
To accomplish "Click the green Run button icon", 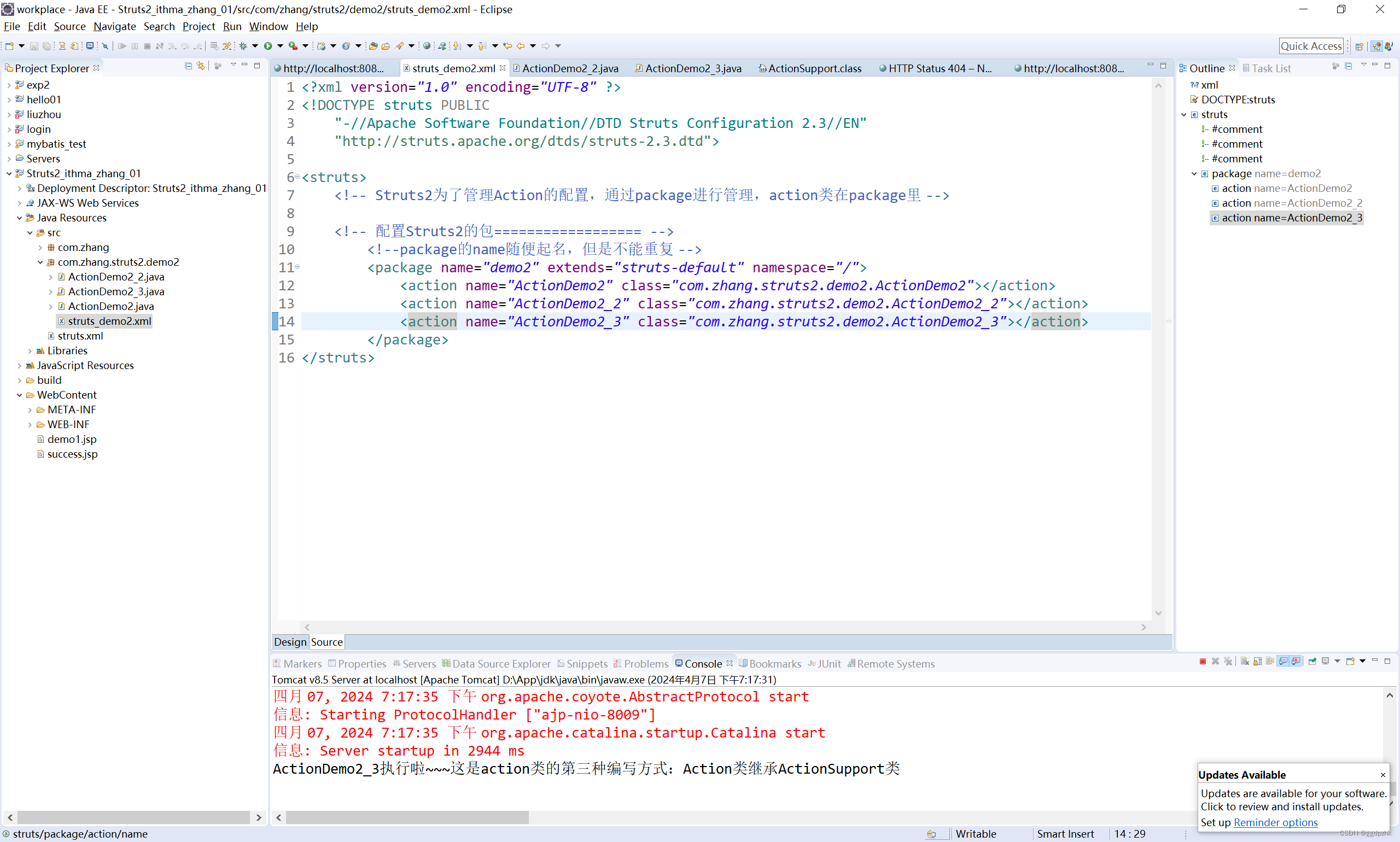I will click(x=268, y=46).
